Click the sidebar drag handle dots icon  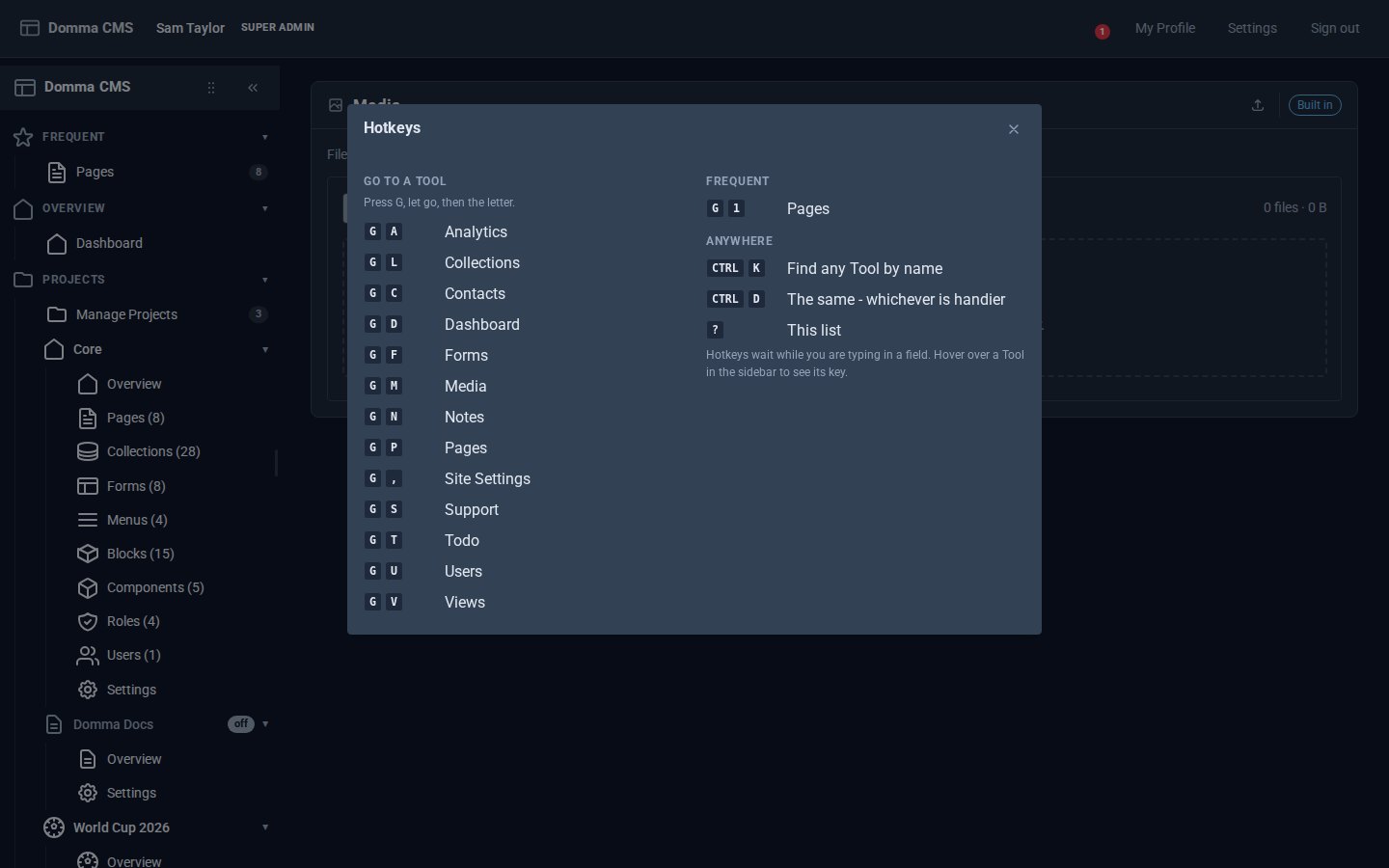coord(211,88)
